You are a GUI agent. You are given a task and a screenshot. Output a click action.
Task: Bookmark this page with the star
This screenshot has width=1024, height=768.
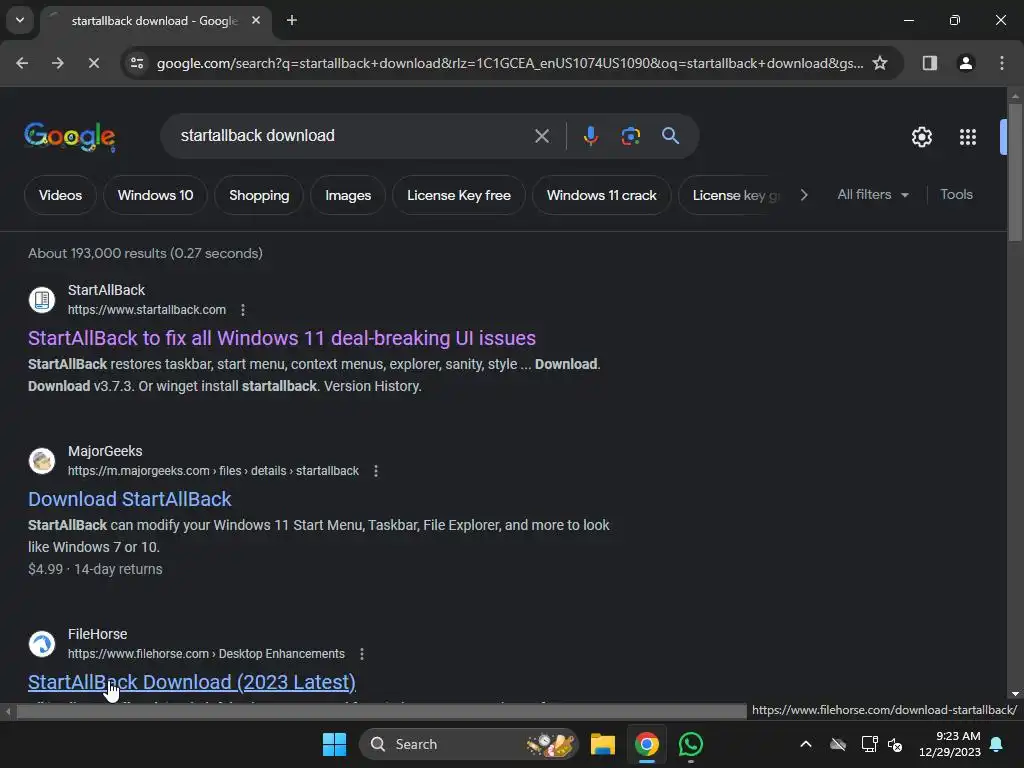tap(880, 63)
